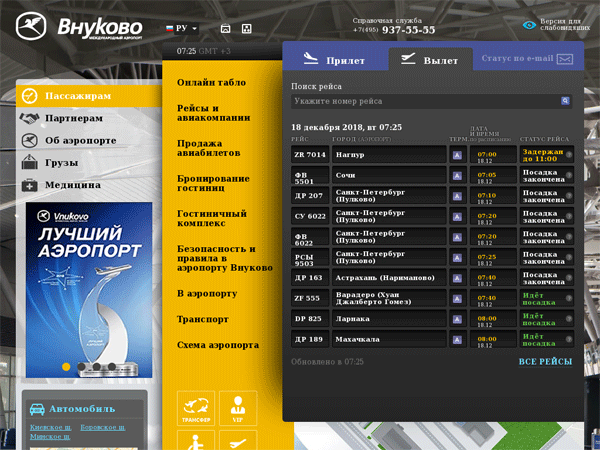Click destination Нагпур in flight list
Viewport: 600px width, 450px height.
click(x=350, y=155)
